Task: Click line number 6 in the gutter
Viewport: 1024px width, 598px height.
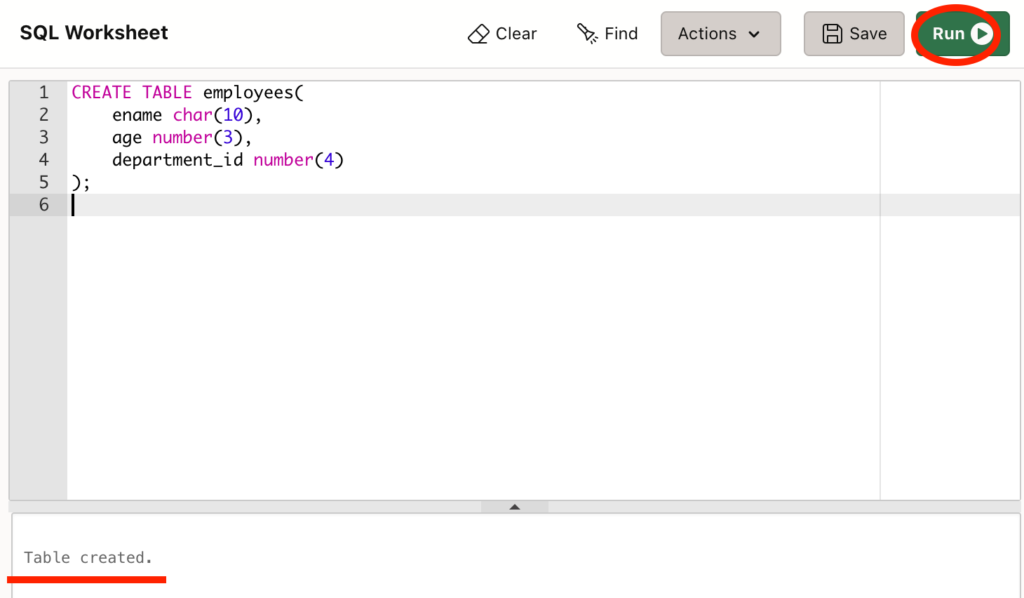Action: point(43,205)
